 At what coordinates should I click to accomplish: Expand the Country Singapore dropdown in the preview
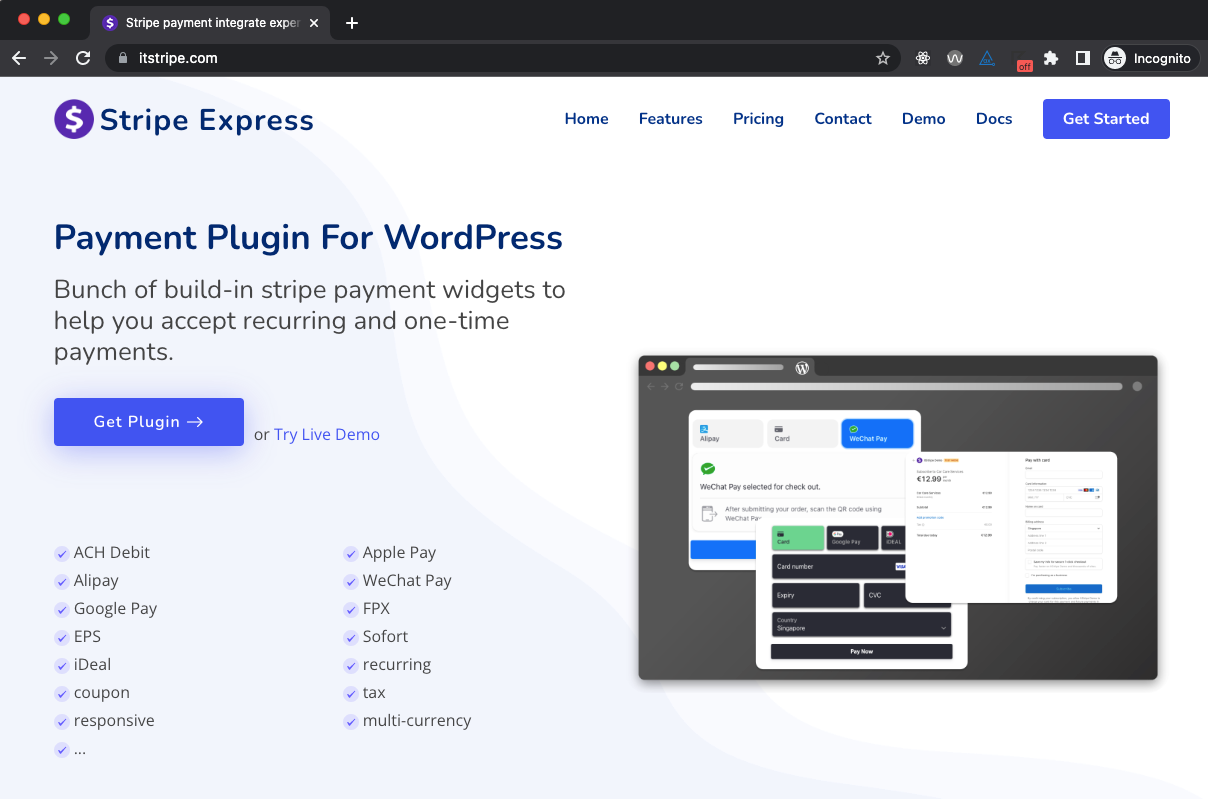tap(943, 627)
